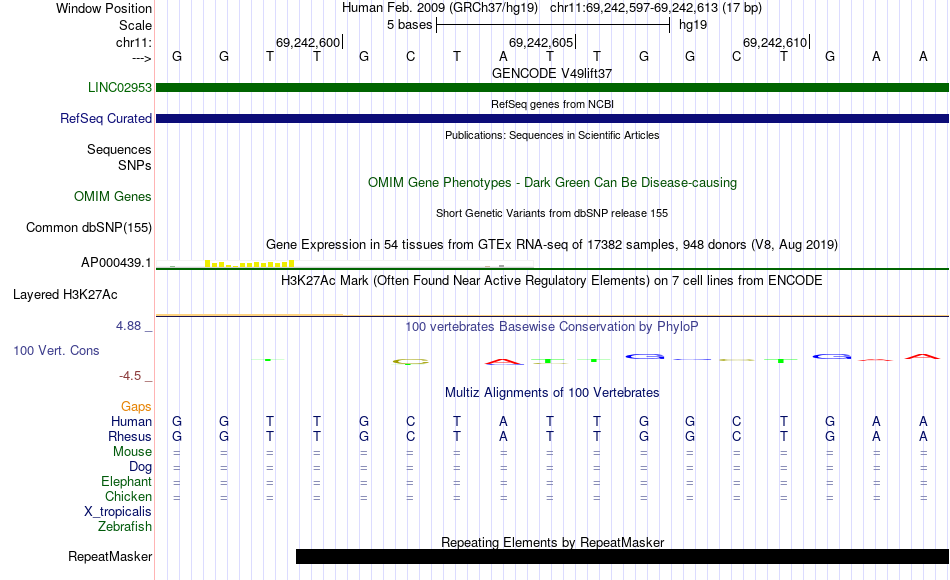Click the RepeatMasker track label
Image resolution: width=950 pixels, height=580 pixels.
click(x=110, y=556)
